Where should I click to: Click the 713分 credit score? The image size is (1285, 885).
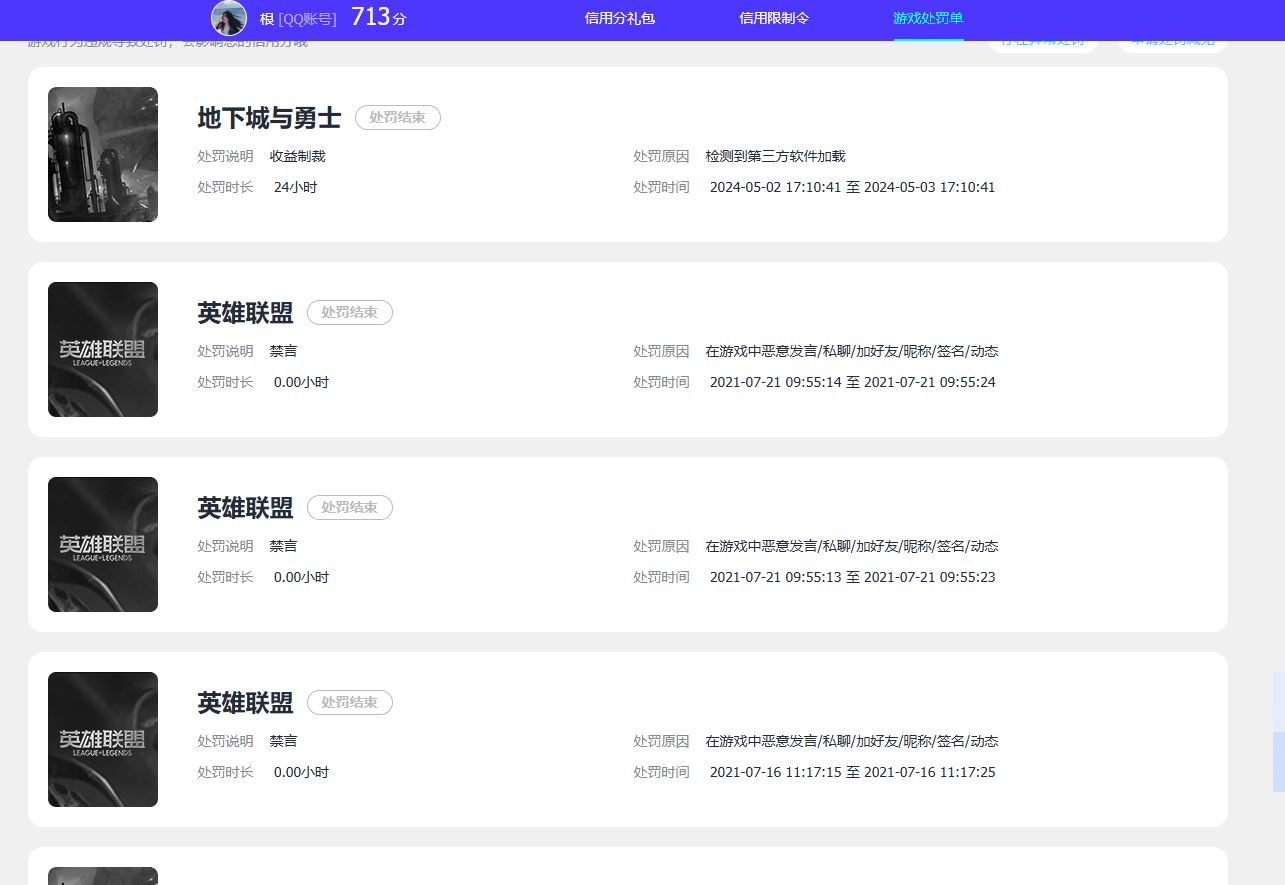pos(378,17)
